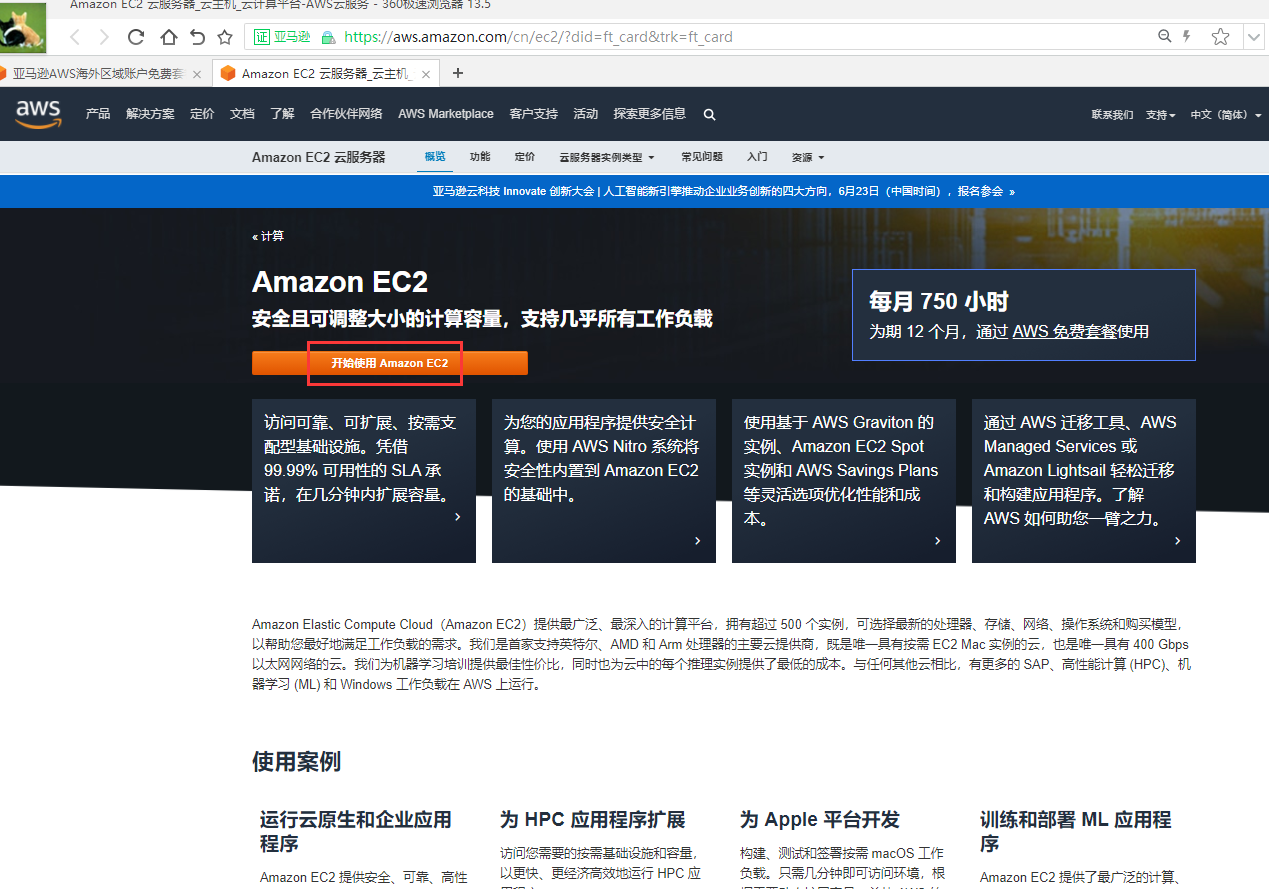This screenshot has height=889, width=1269.
Task: Select the 入门 sub-navigation tab
Action: click(757, 157)
